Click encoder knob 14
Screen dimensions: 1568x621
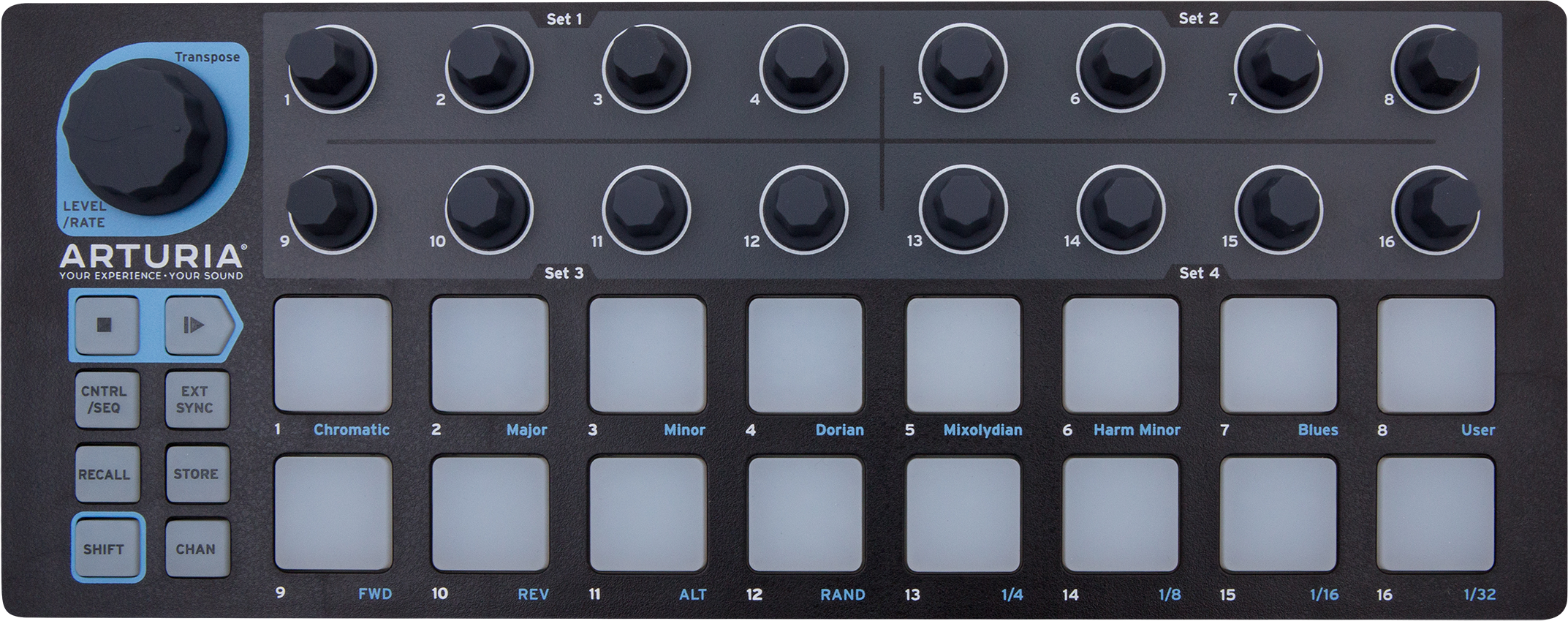(x=1121, y=210)
